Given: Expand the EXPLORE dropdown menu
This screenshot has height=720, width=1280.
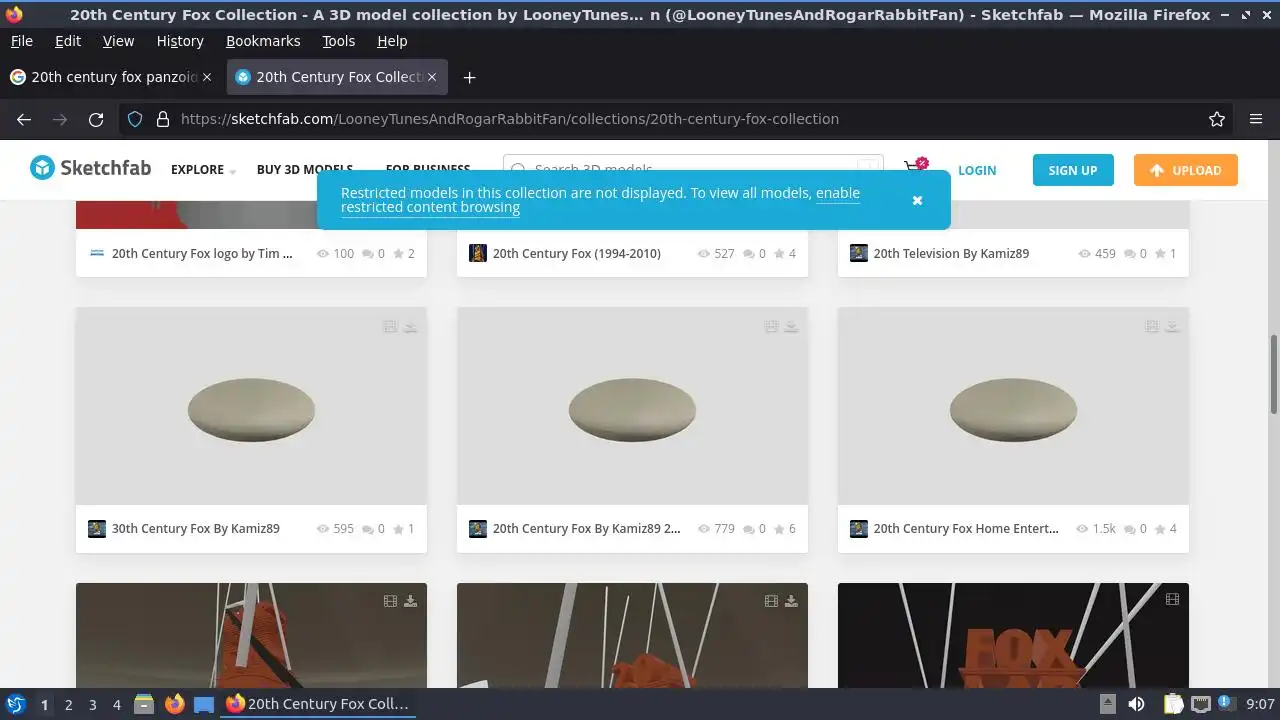Looking at the screenshot, I should click(x=203, y=170).
